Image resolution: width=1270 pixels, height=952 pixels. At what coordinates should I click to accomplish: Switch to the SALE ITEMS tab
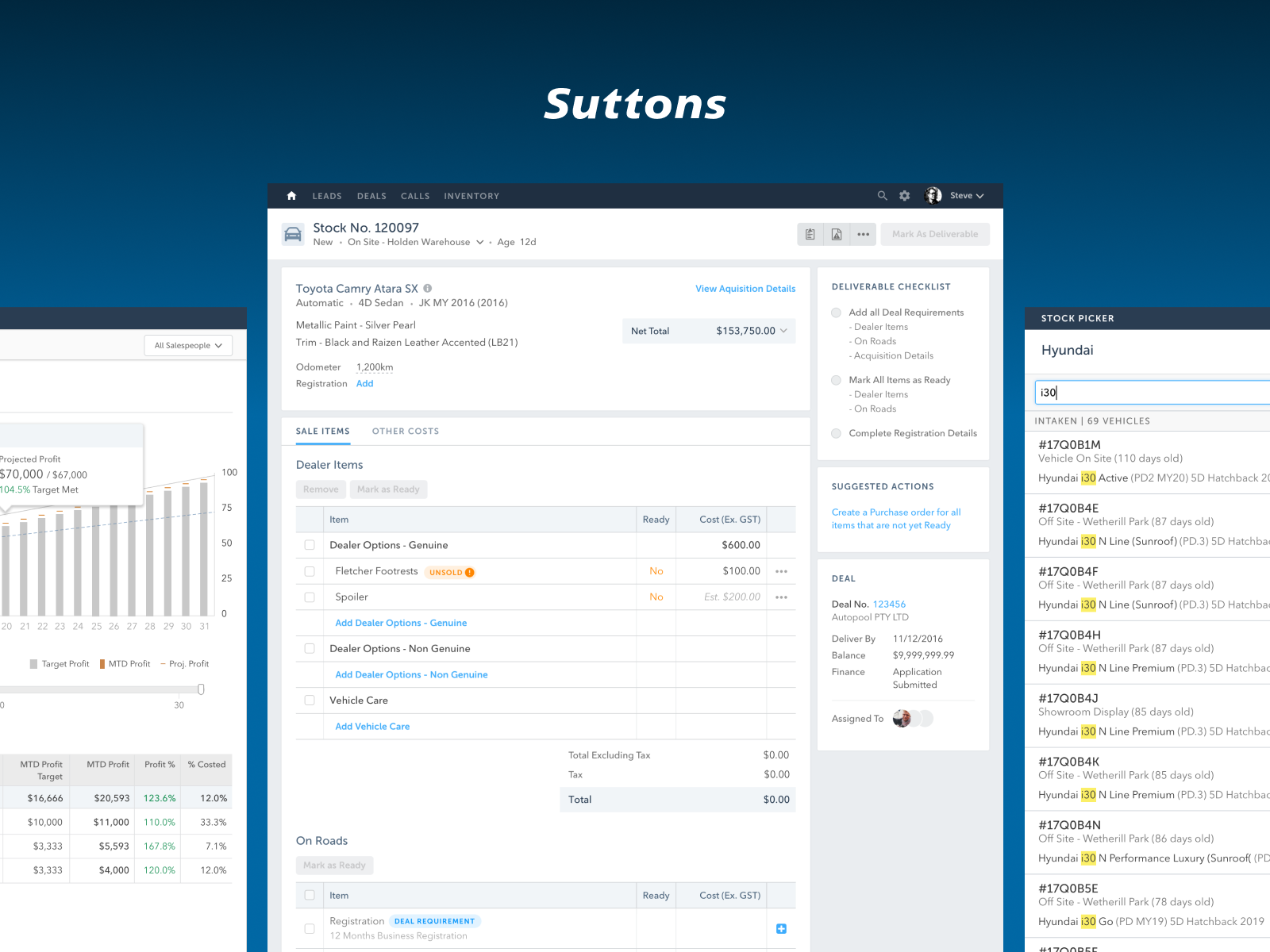coord(323,432)
